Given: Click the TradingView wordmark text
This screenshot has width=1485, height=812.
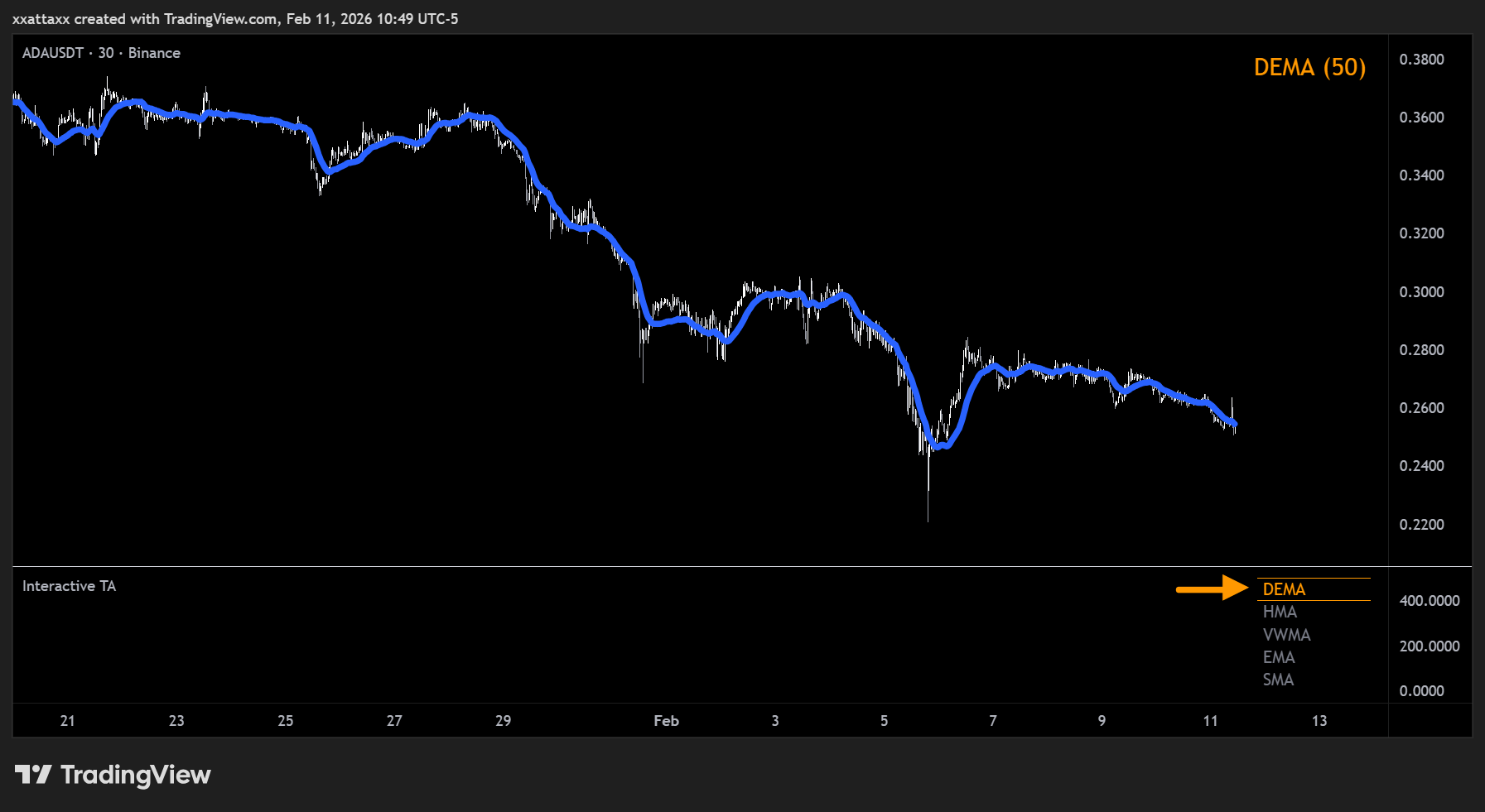Looking at the screenshot, I should click(136, 776).
